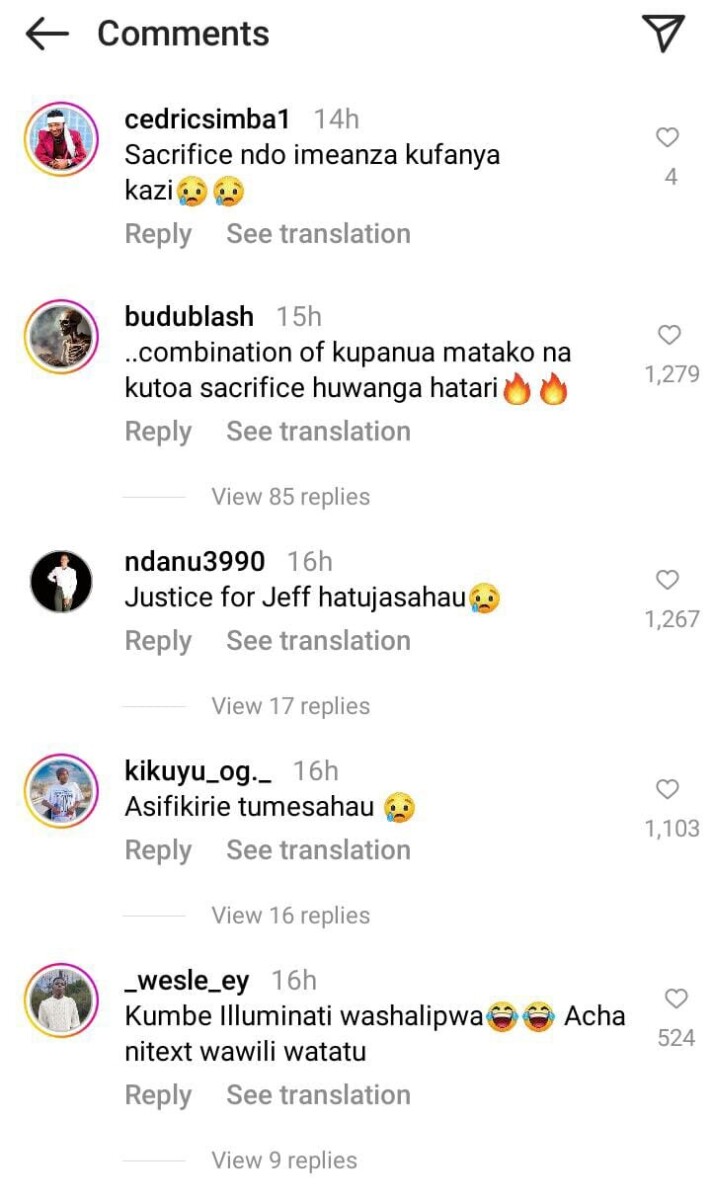
Task: Open _wesle_ey's profile avatar
Action: pos(62,1001)
